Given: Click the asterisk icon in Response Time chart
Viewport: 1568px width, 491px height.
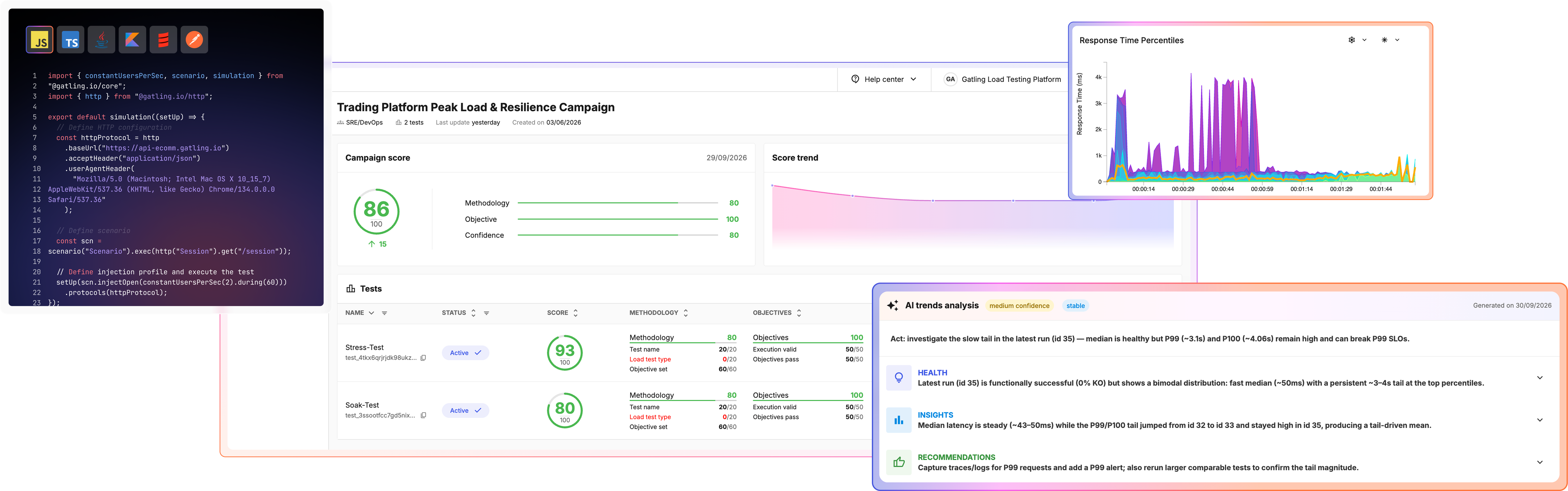Looking at the screenshot, I should click(x=1384, y=40).
